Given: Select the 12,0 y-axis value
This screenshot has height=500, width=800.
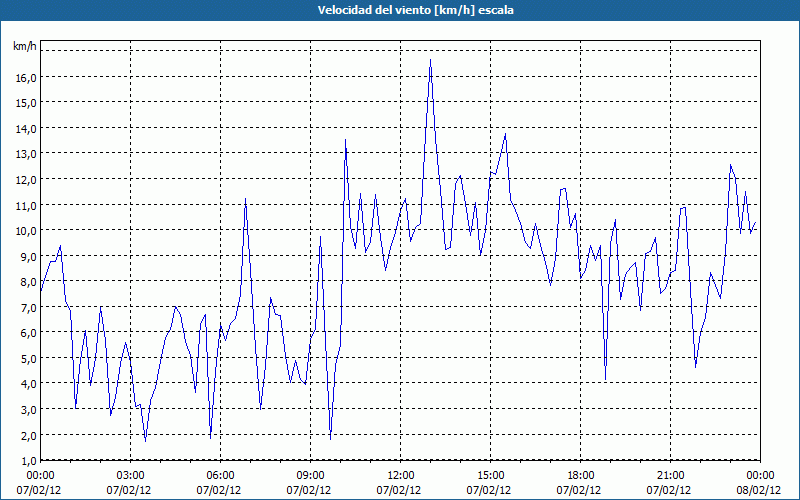Looking at the screenshot, I should (26, 180).
